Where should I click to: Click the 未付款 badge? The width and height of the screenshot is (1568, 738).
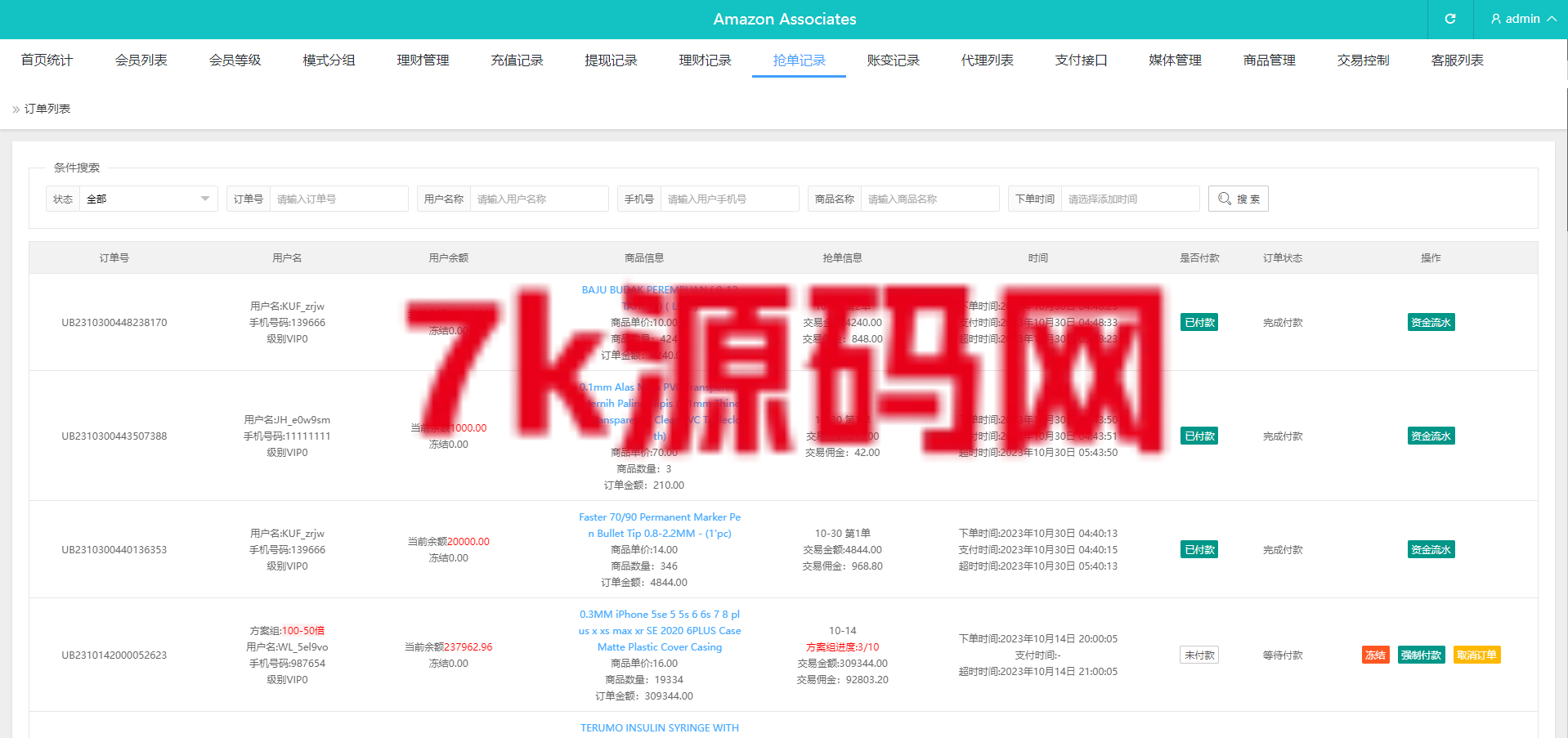[x=1199, y=655]
